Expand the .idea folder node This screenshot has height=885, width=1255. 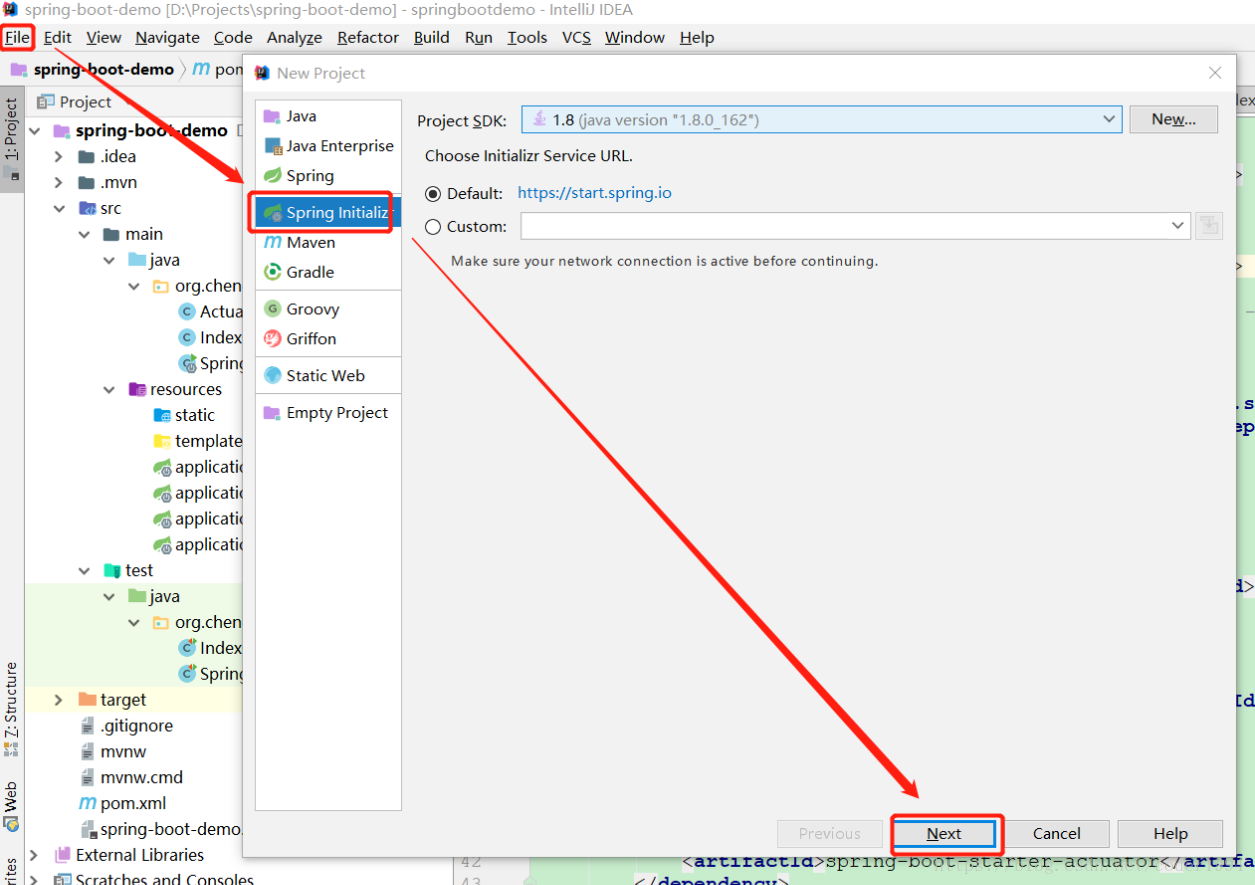click(x=59, y=157)
